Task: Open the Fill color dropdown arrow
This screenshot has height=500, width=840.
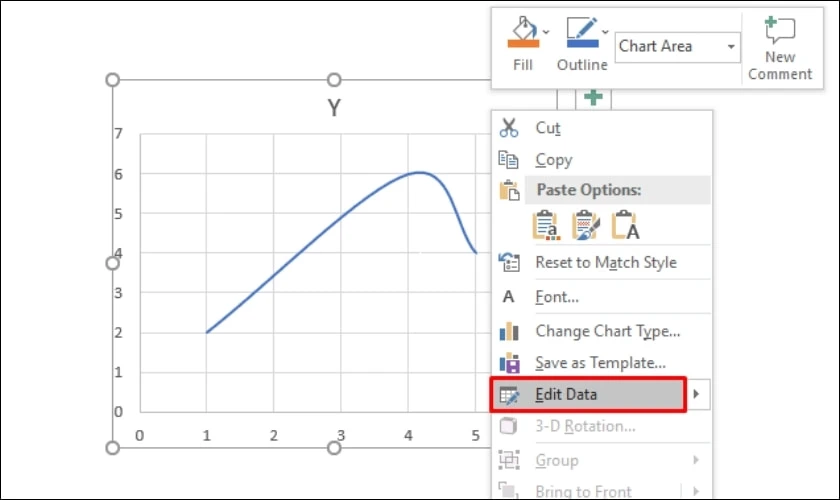Action: (x=546, y=32)
